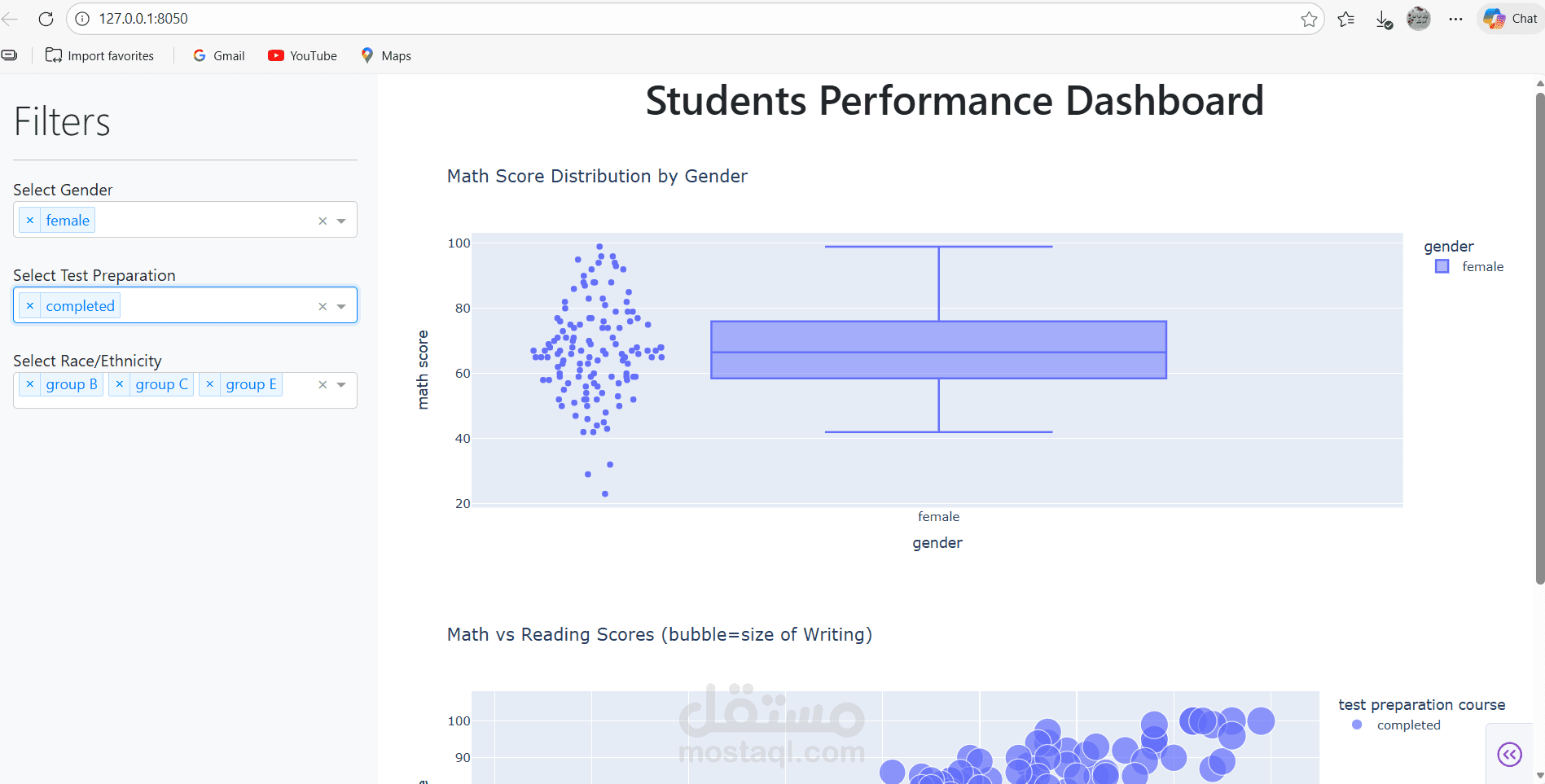Remove the female gender tag
This screenshot has width=1545, height=784.
(30, 221)
